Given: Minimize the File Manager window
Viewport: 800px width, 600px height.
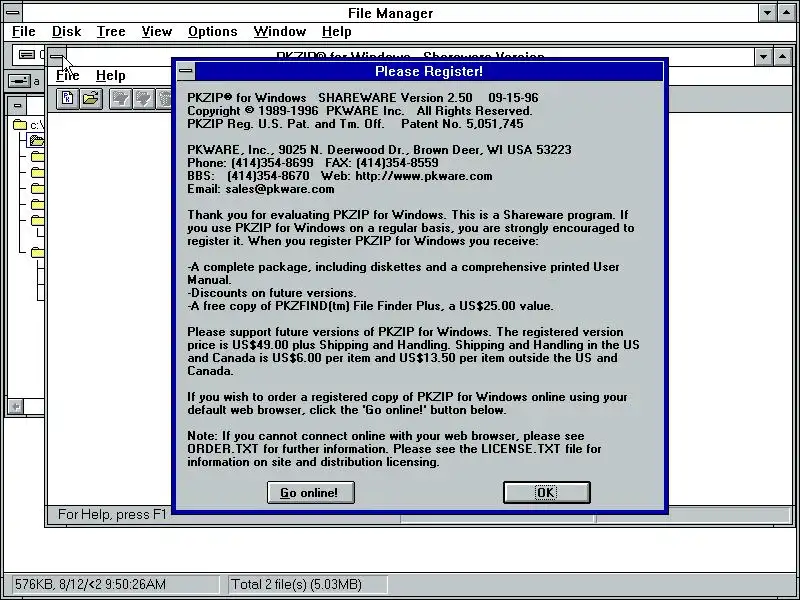Looking at the screenshot, I should (x=767, y=13).
